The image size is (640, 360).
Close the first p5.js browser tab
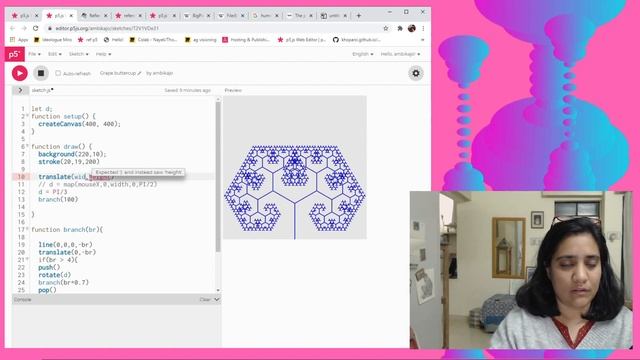36,16
